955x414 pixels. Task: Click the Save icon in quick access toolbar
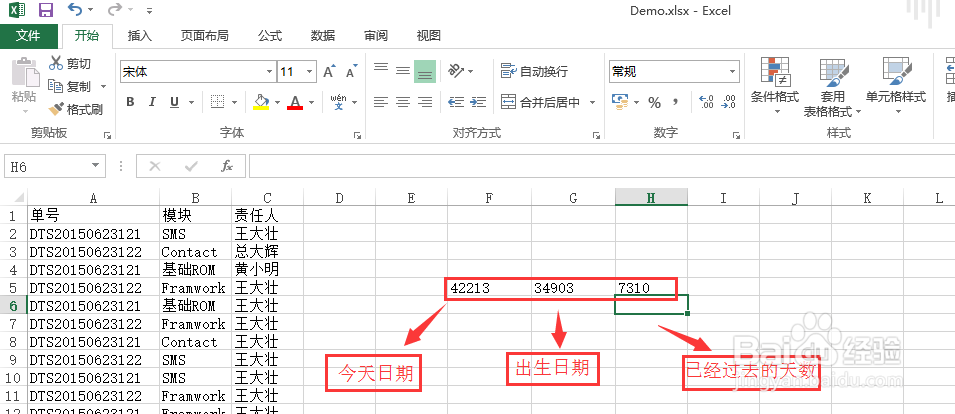pos(46,10)
